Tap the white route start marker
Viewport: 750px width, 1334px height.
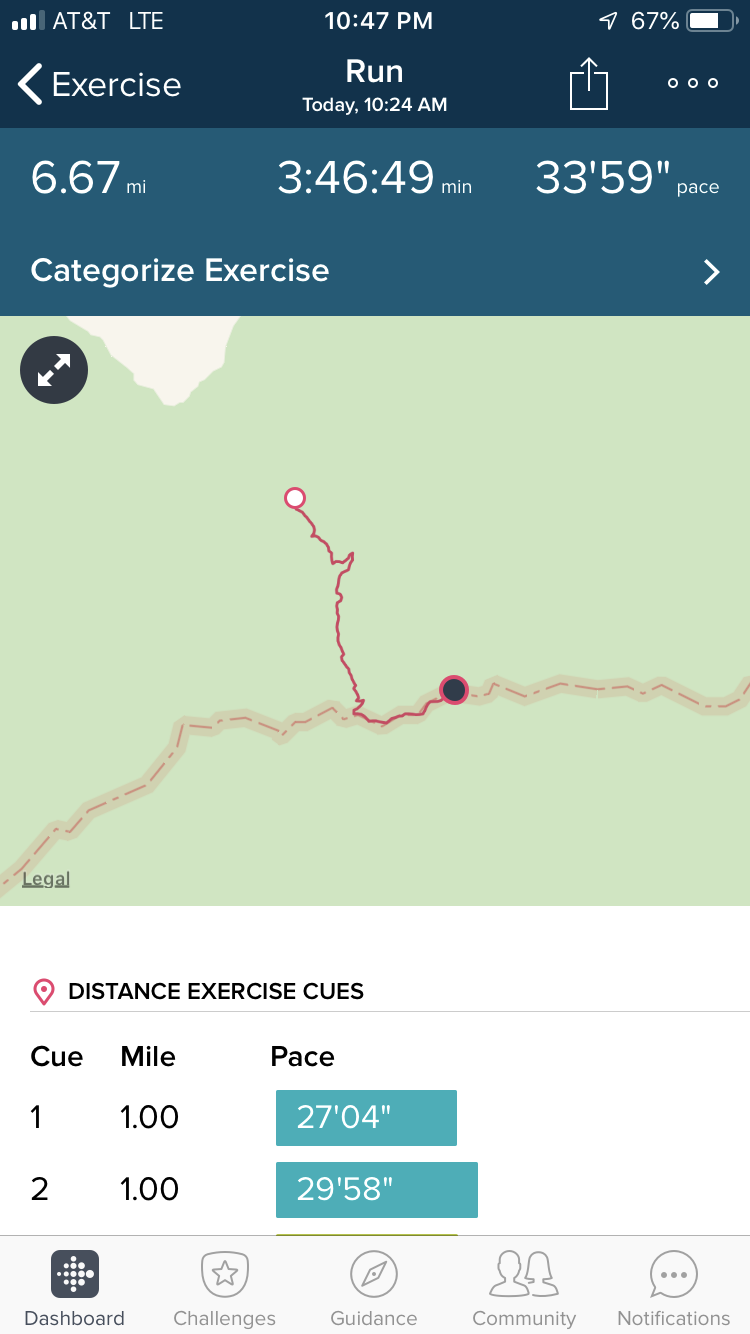[295, 498]
